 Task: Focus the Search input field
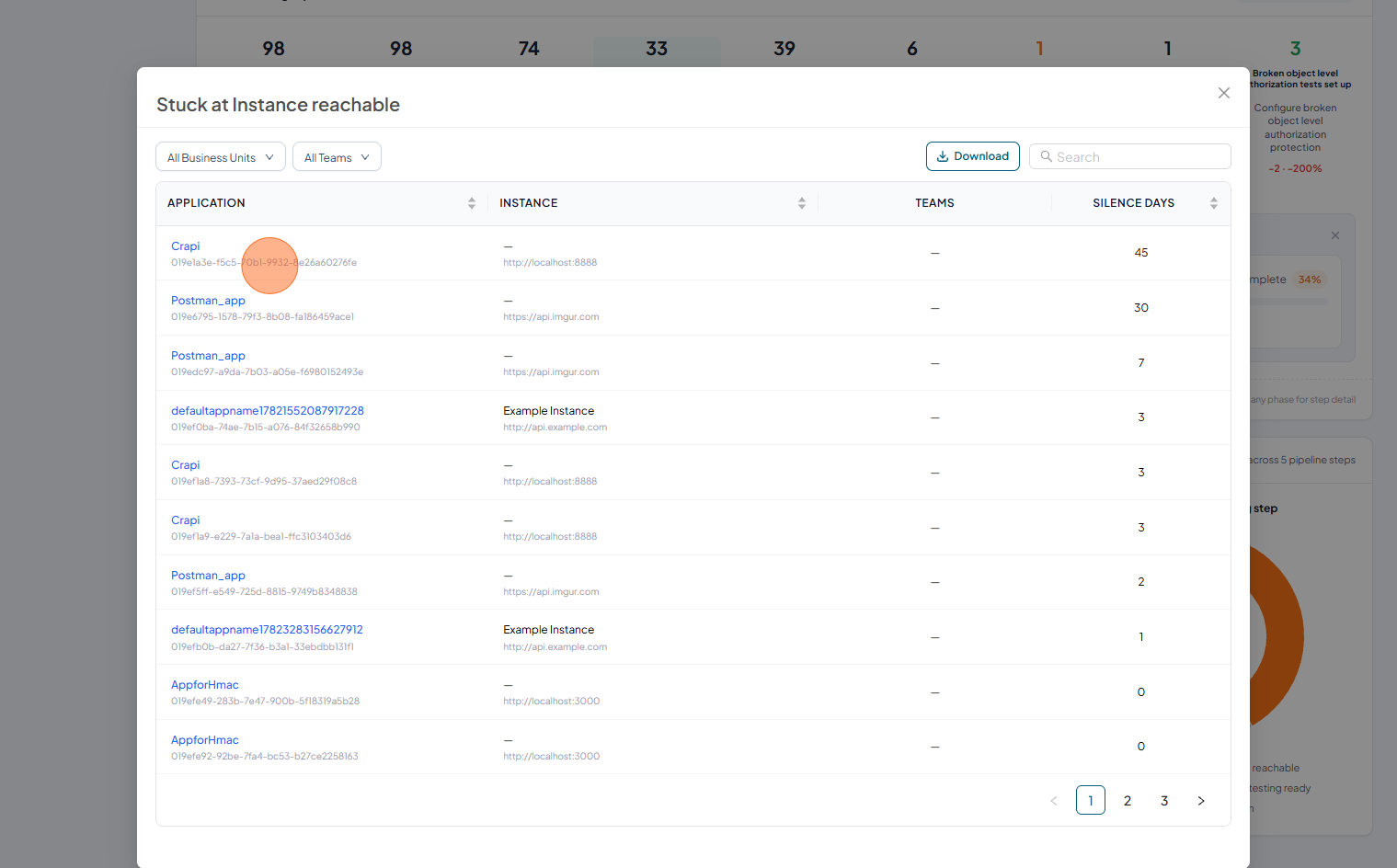coord(1130,156)
